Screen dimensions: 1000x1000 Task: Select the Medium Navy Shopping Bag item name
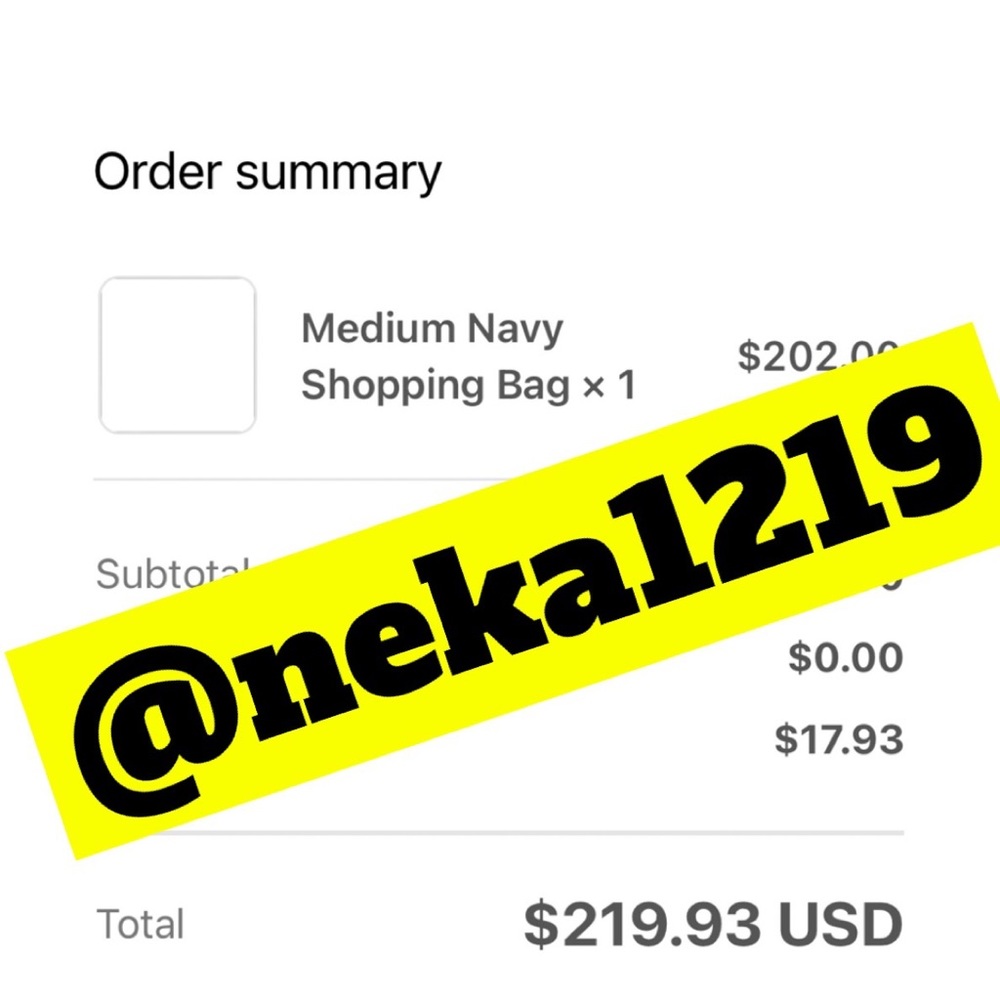click(468, 357)
